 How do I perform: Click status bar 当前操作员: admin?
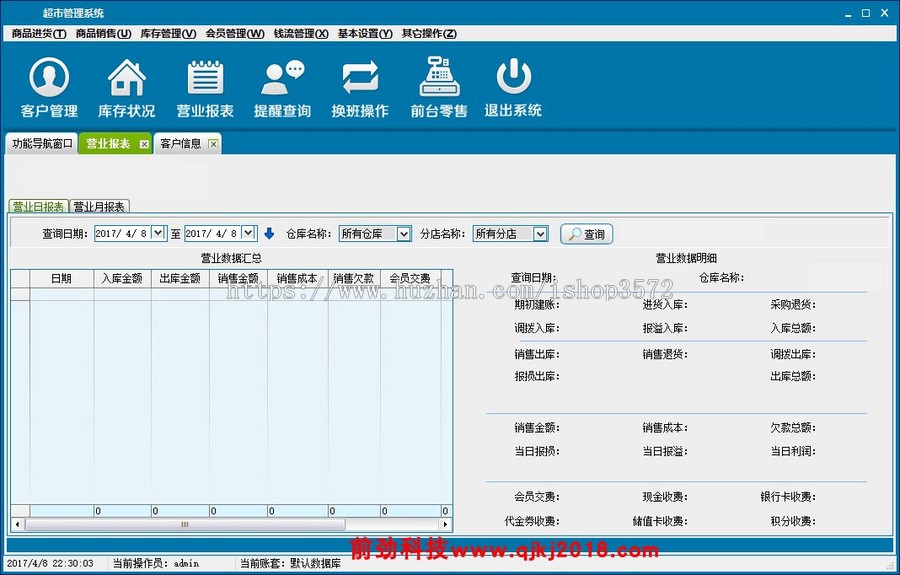coord(156,564)
